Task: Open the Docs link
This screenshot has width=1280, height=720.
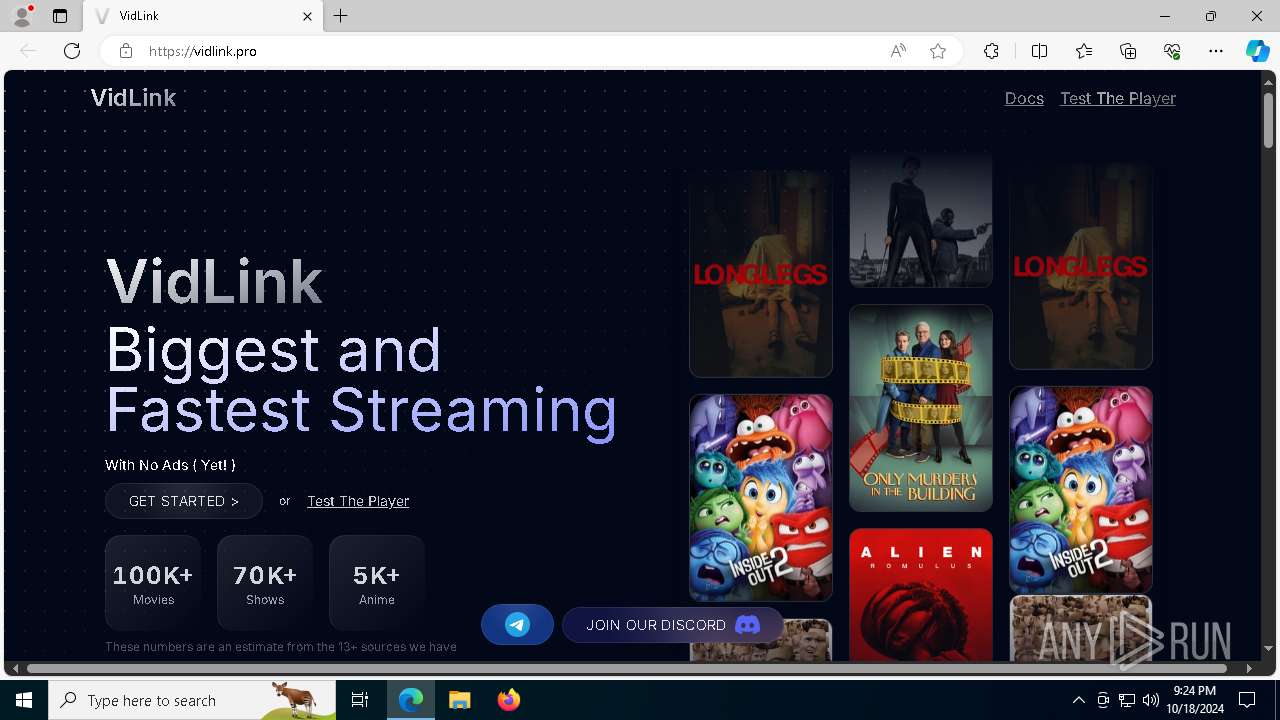Action: click(x=1024, y=98)
